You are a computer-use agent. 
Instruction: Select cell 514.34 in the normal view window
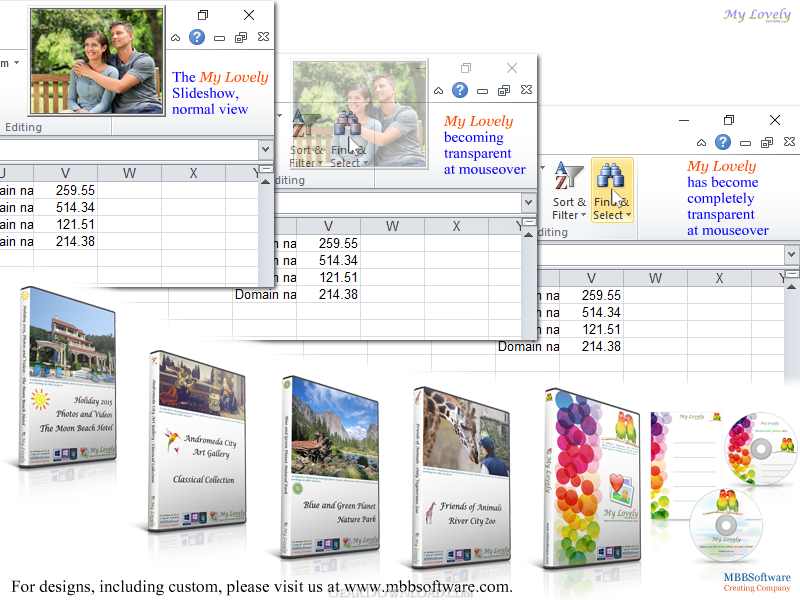pyautogui.click(x=65, y=208)
